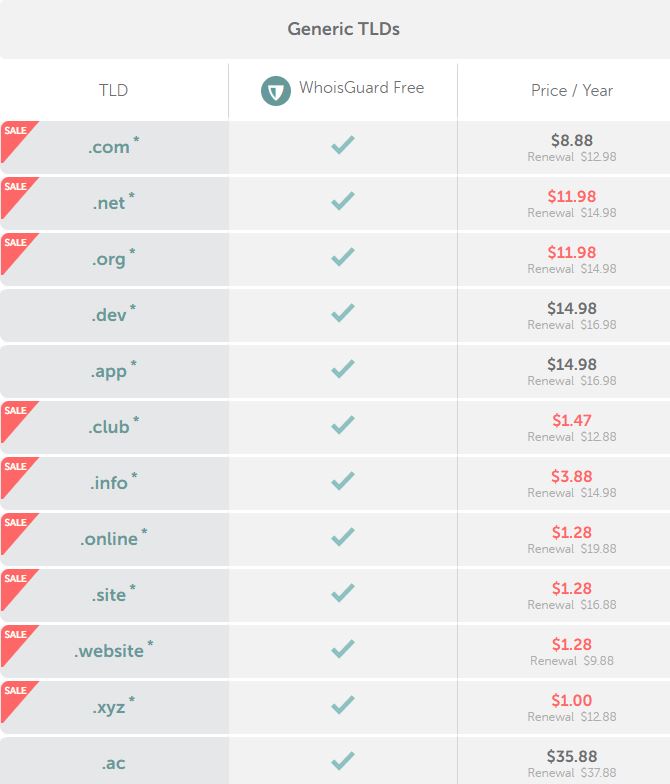Click the checkmark in the .org row
670x784 pixels.
point(343,257)
